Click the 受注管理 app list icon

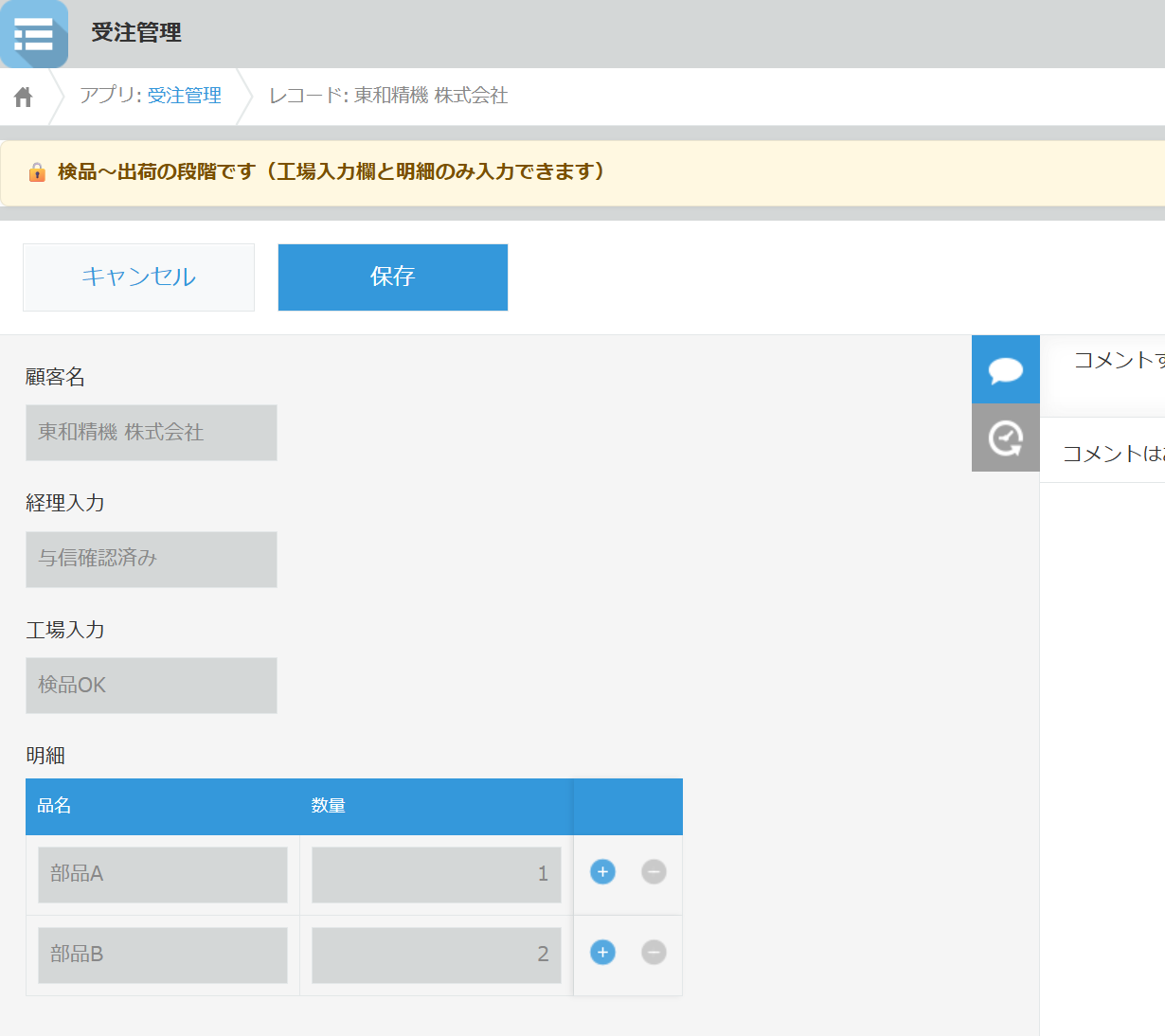coord(34,34)
